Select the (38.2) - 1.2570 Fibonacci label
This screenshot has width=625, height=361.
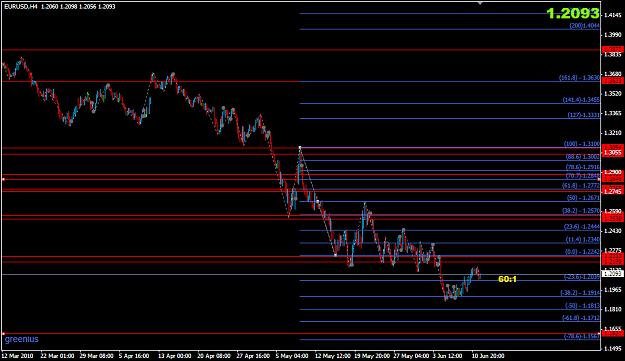click(x=581, y=211)
